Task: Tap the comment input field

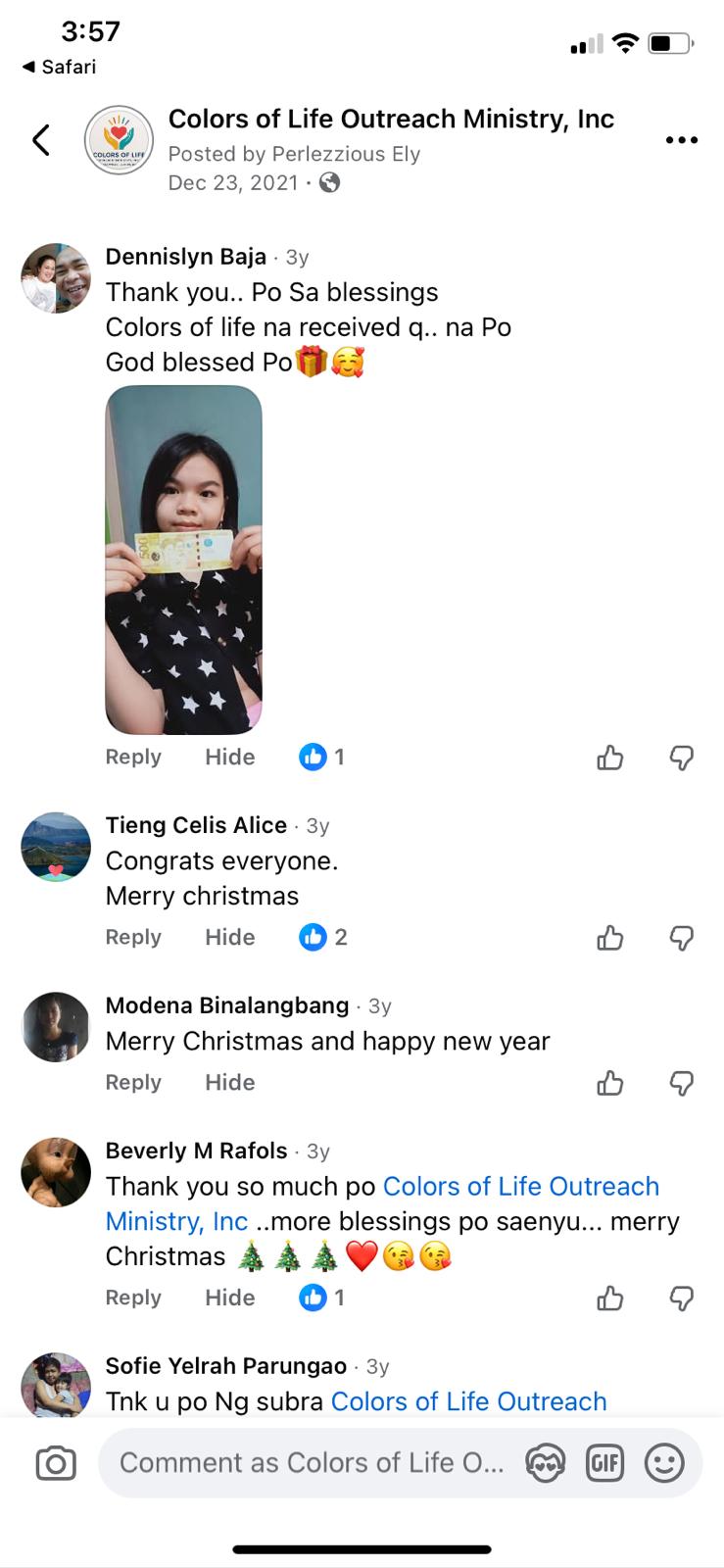Action: [312, 1463]
